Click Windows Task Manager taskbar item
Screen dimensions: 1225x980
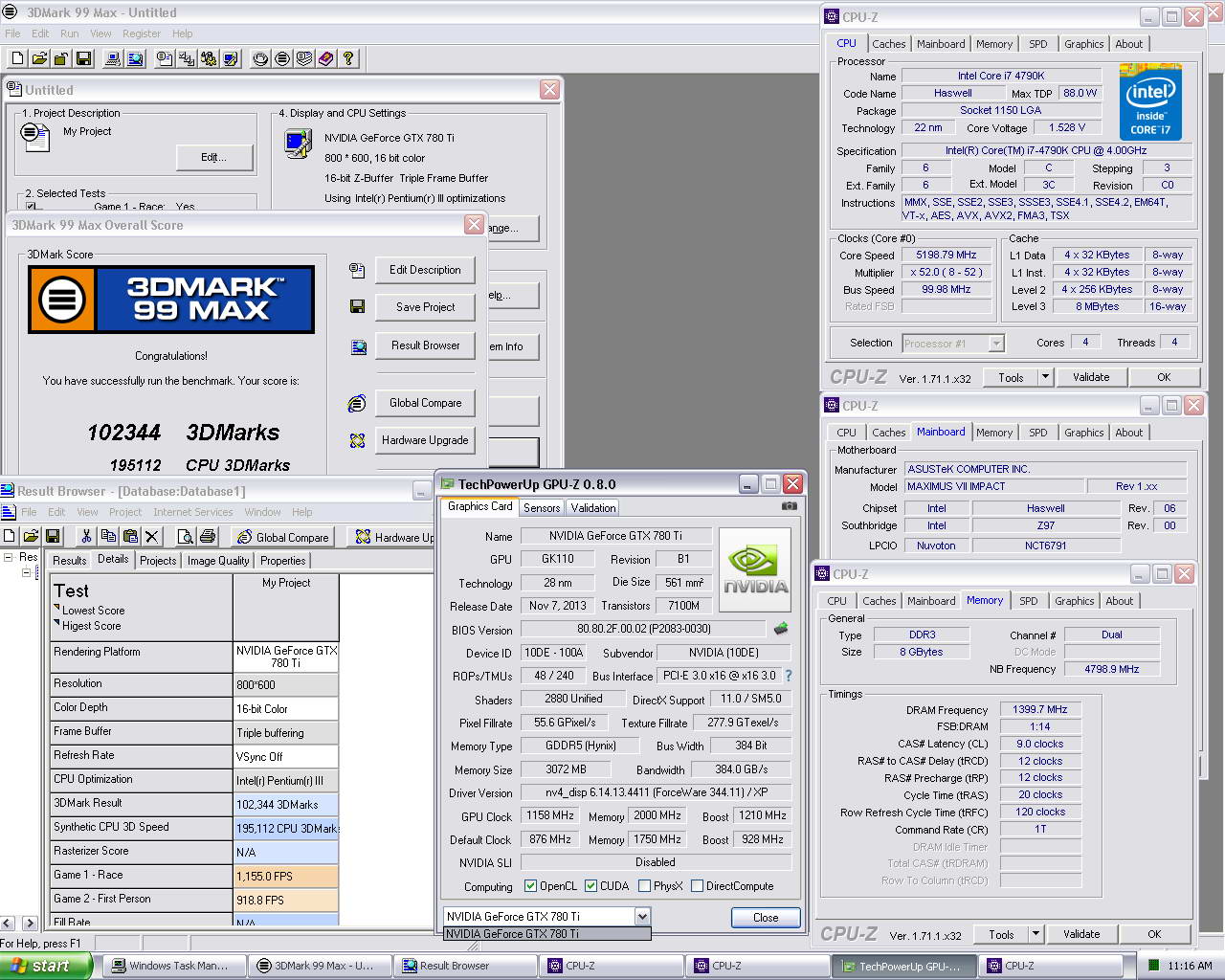click(x=173, y=966)
